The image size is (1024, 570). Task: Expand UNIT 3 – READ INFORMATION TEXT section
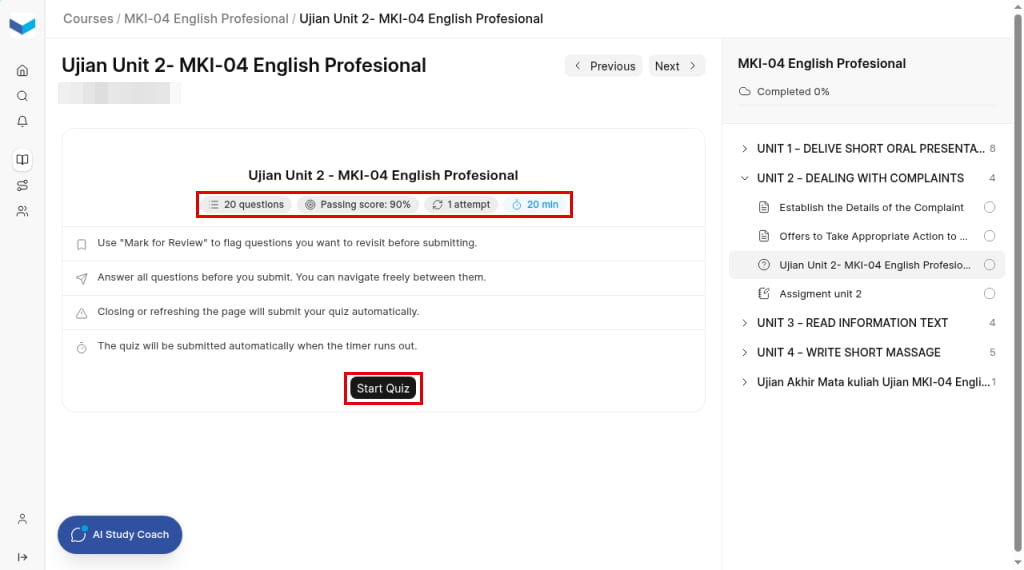869,323
